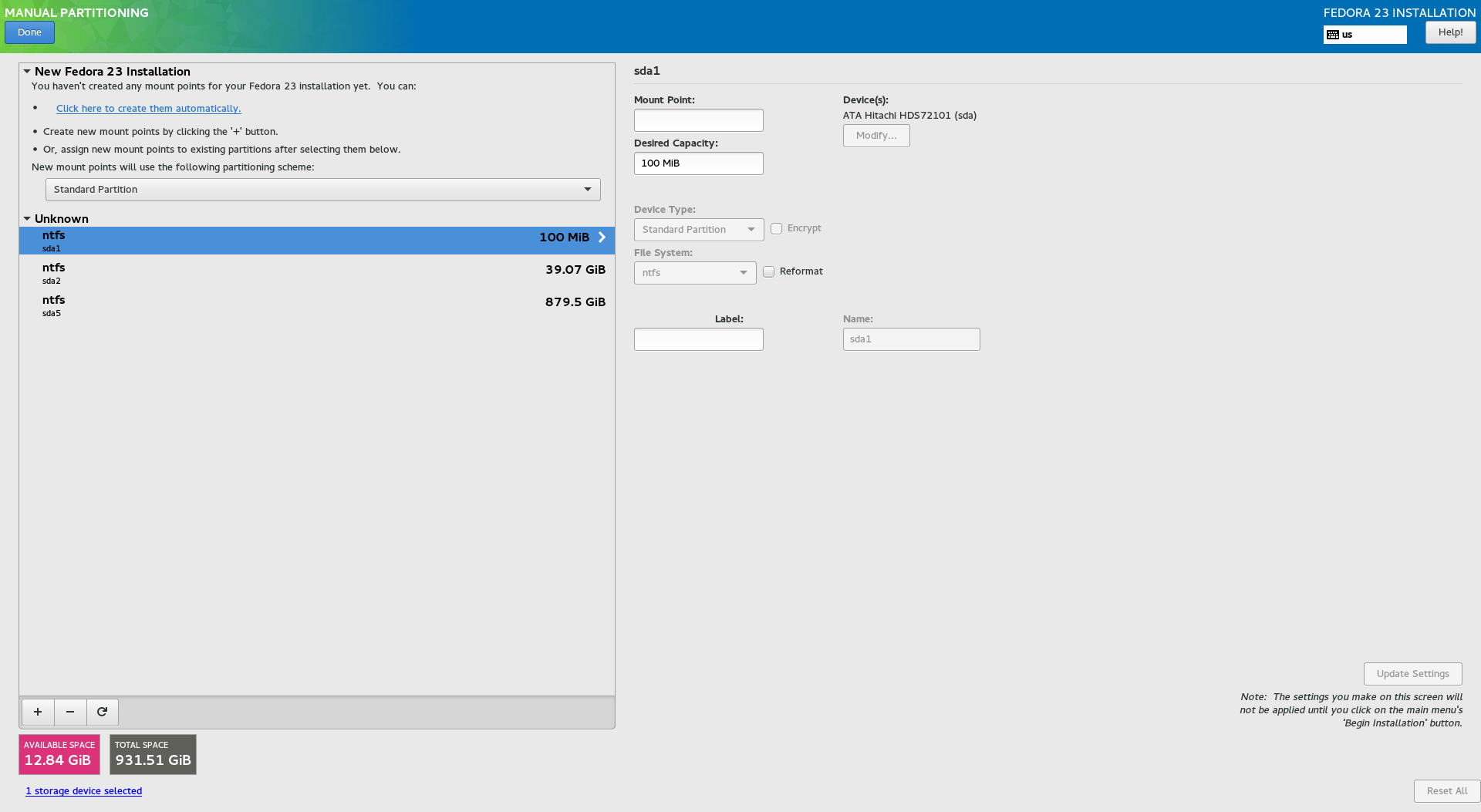The height and width of the screenshot is (812, 1481).
Task: Open the Device Type dropdown
Action: (698, 230)
